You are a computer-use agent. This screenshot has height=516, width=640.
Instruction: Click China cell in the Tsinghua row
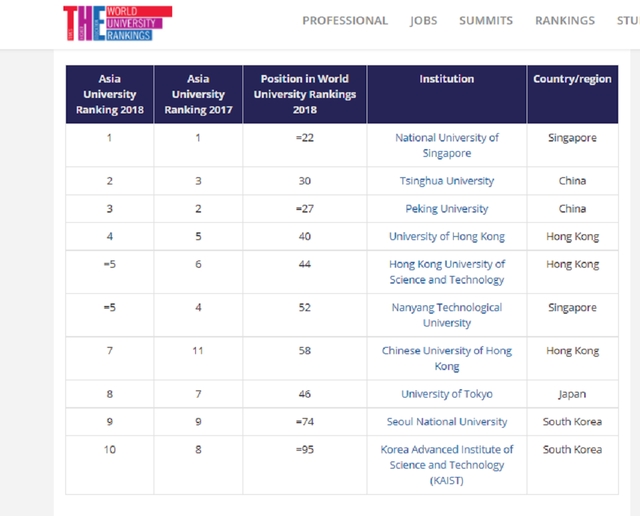pyautogui.click(x=572, y=181)
